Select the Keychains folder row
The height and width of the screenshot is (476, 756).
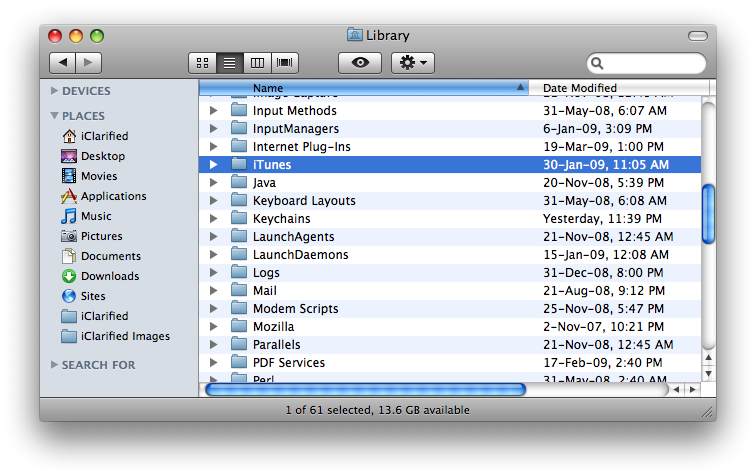(x=281, y=219)
